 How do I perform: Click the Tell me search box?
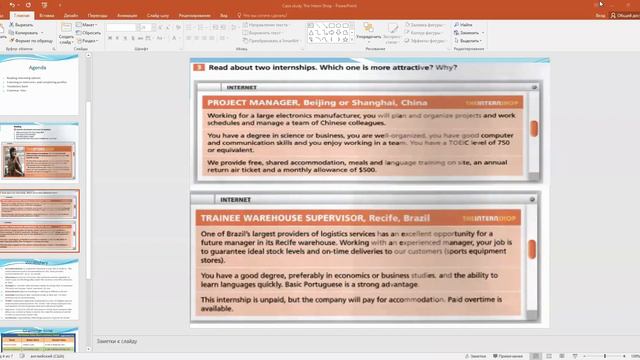click(x=263, y=16)
